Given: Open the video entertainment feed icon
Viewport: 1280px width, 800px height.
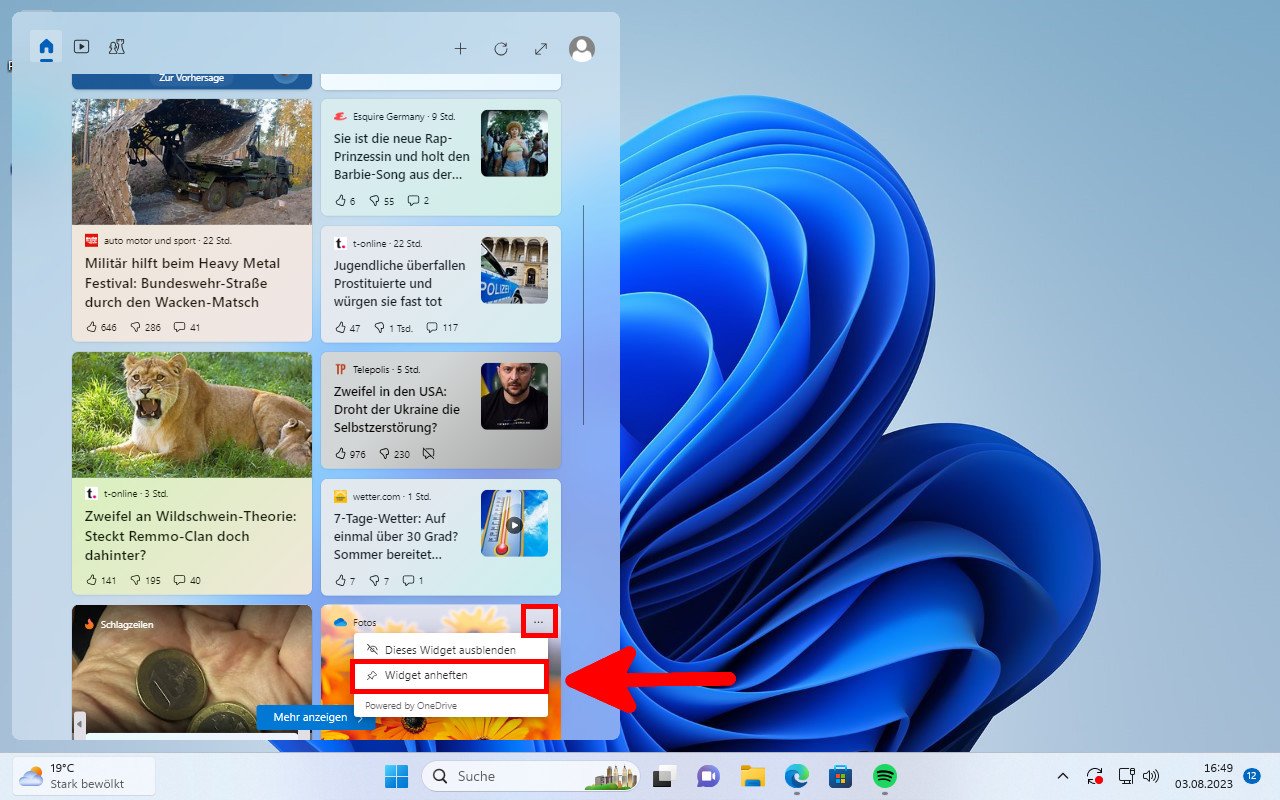Looking at the screenshot, I should pyautogui.click(x=82, y=46).
